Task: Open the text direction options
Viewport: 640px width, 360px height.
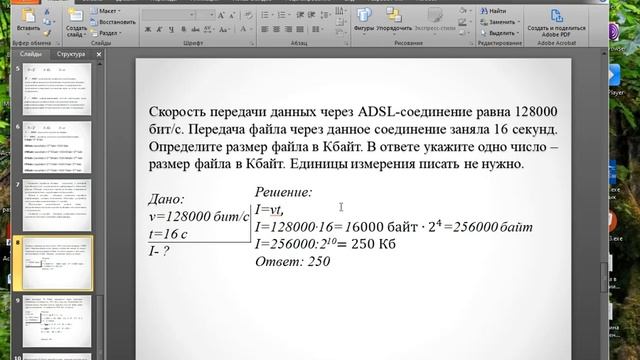Action: pyautogui.click(x=340, y=11)
